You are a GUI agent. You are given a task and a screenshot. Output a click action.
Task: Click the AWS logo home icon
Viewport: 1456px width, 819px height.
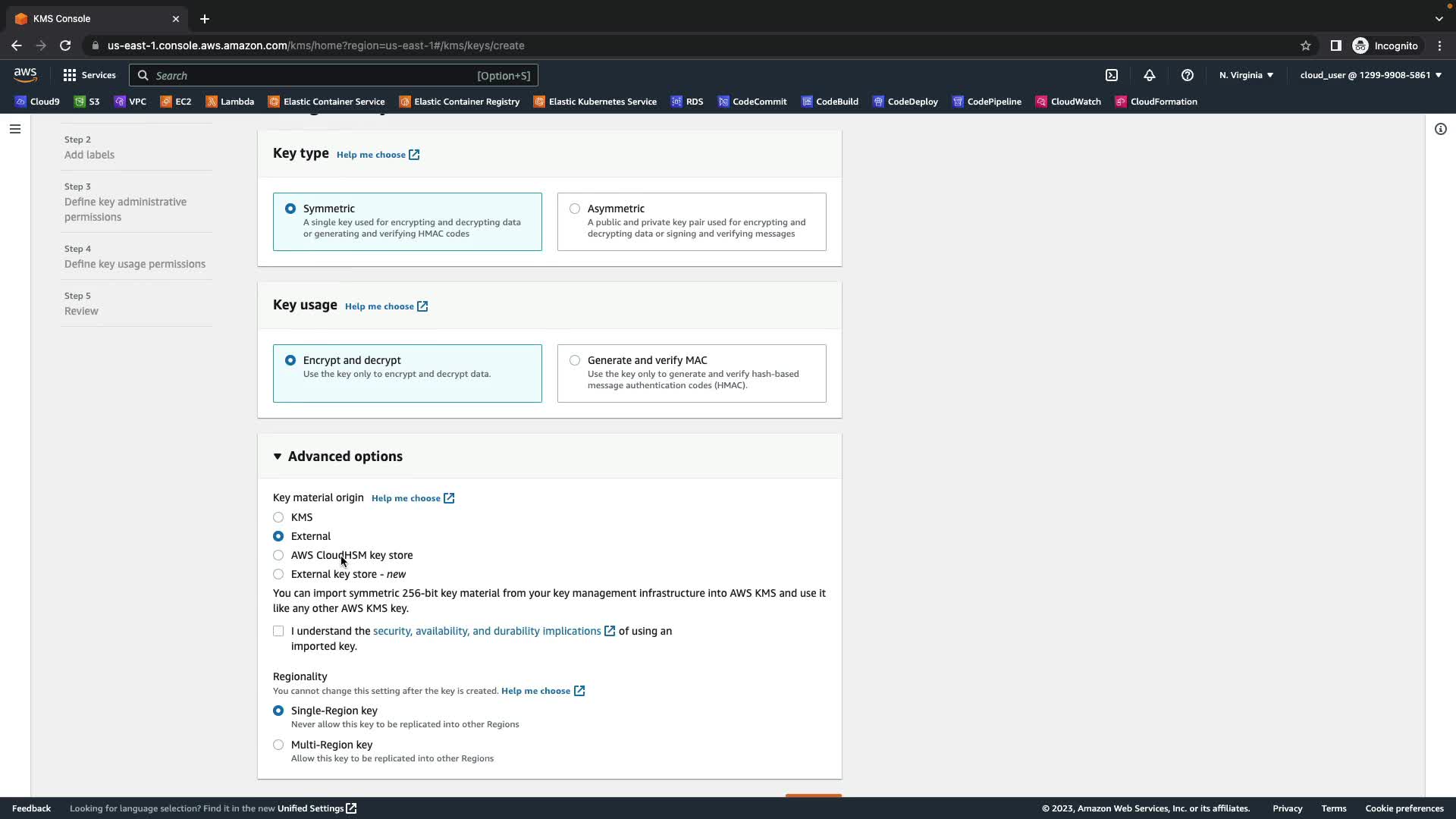coord(25,74)
